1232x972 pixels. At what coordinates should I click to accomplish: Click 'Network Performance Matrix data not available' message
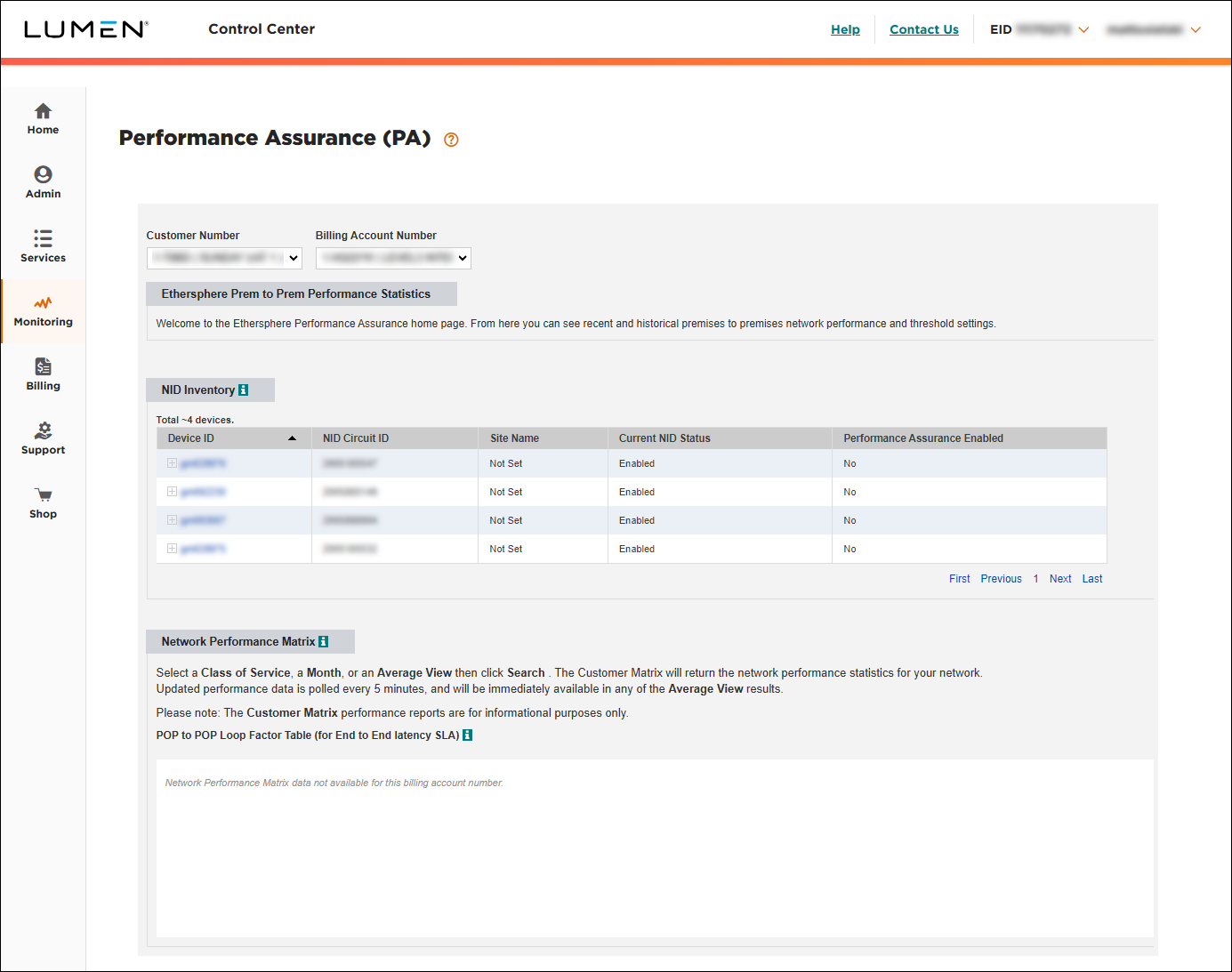(x=334, y=783)
